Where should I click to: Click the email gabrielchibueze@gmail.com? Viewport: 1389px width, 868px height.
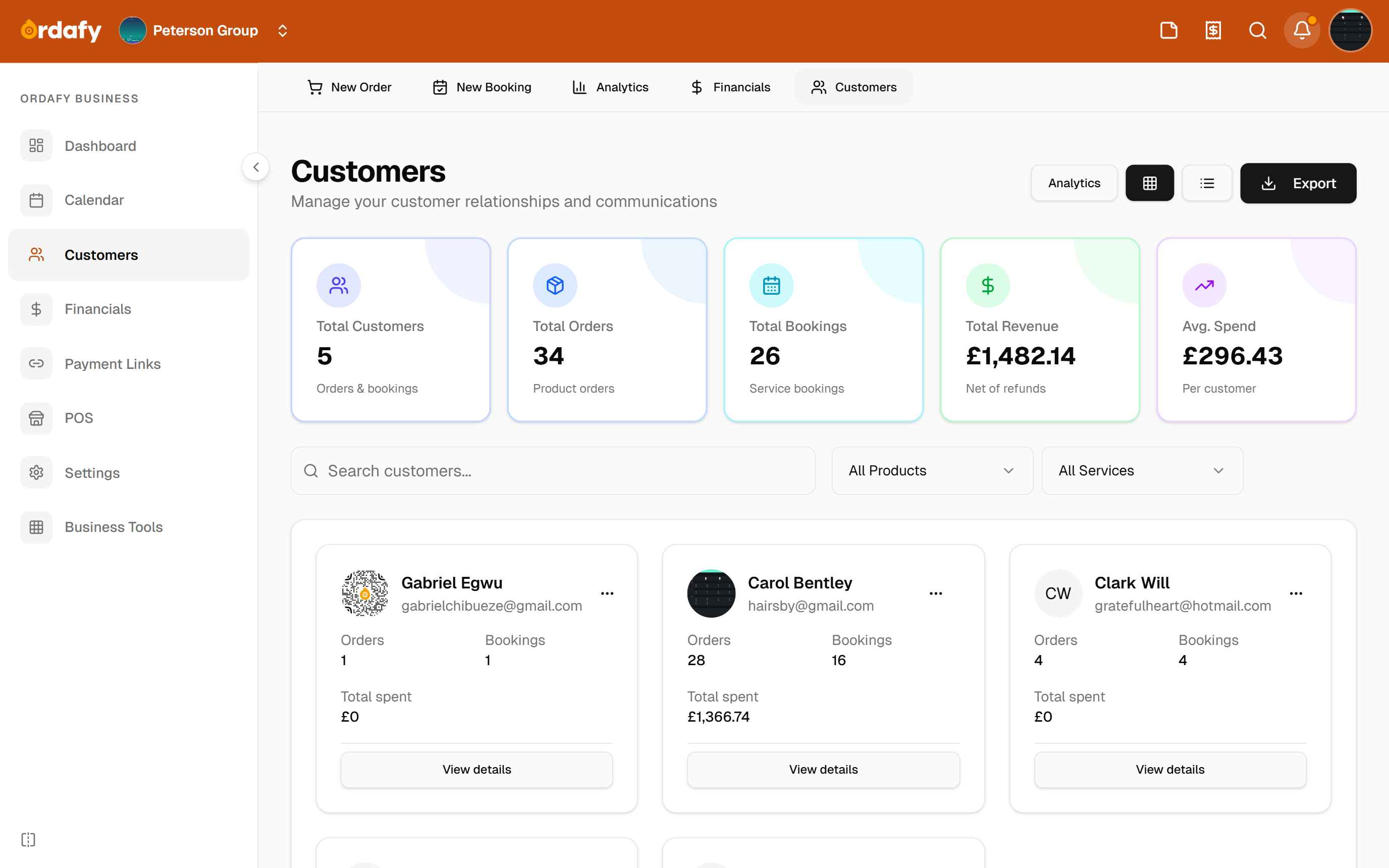tap(491, 606)
